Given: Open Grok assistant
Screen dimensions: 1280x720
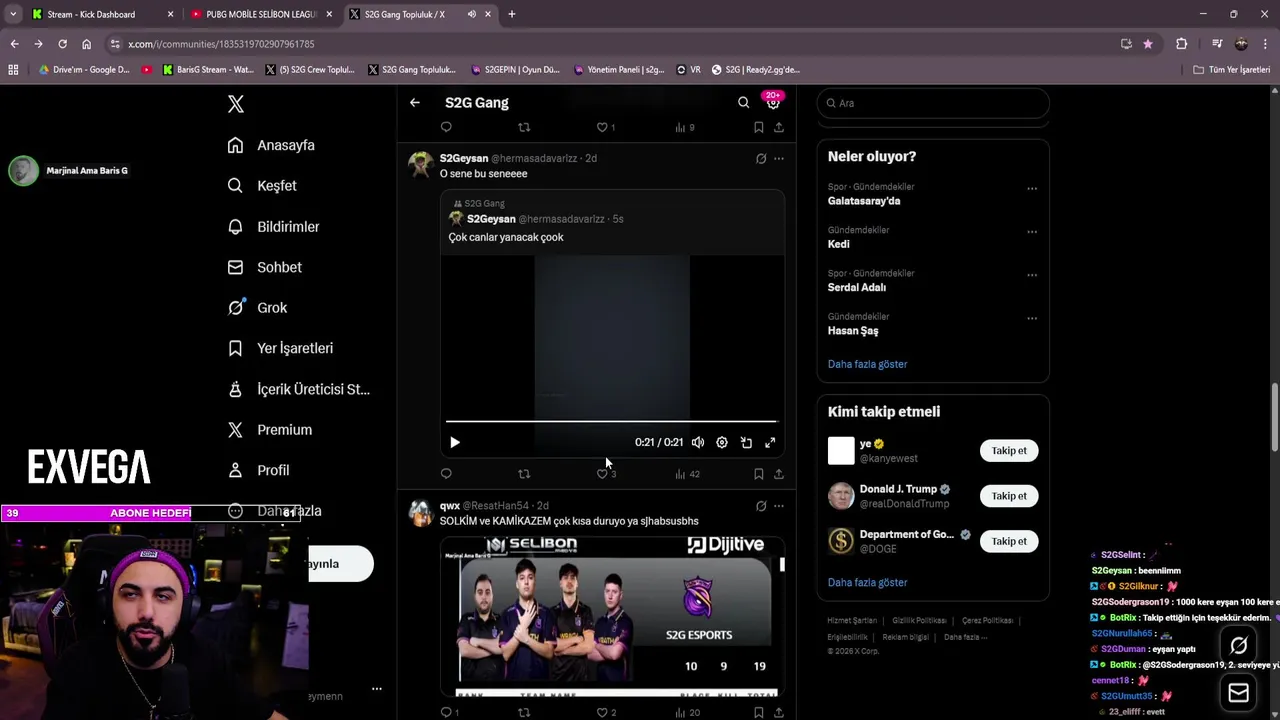Looking at the screenshot, I should [x=257, y=308].
